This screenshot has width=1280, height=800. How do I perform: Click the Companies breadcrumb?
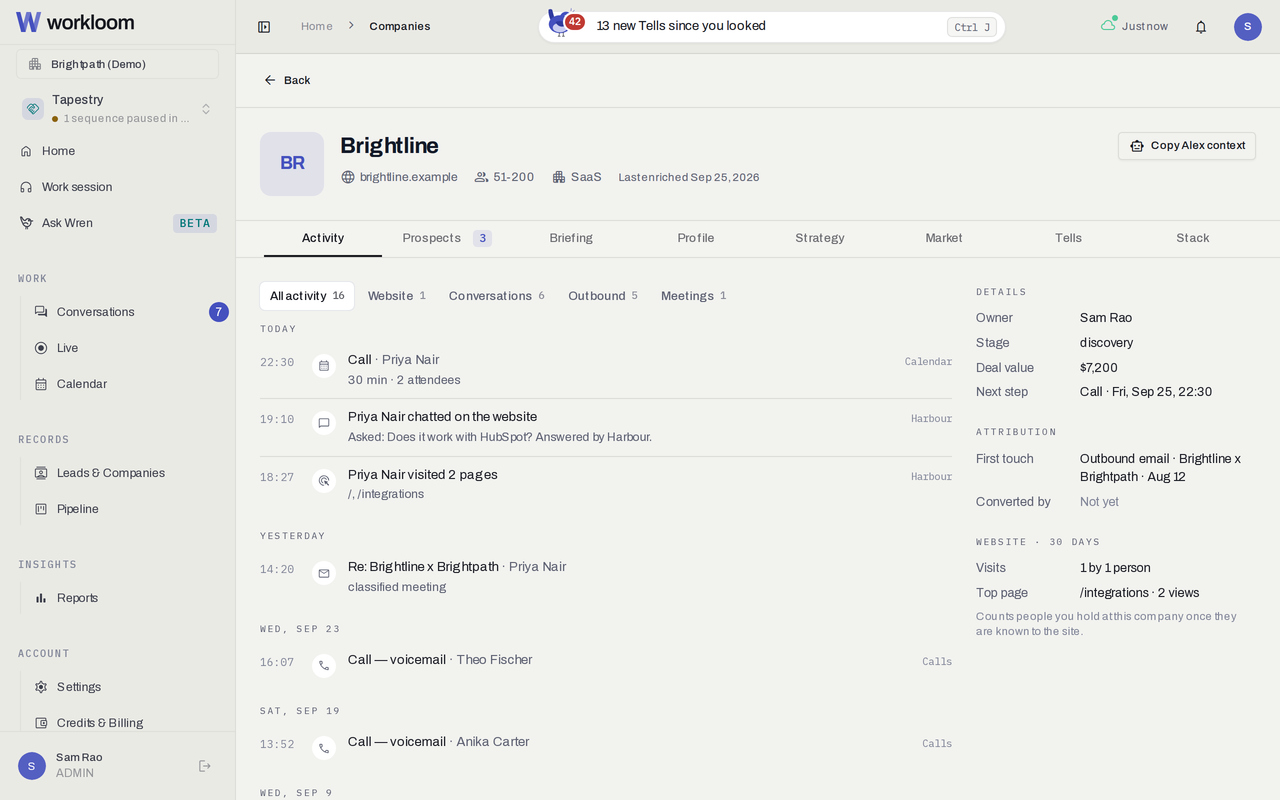tap(400, 27)
